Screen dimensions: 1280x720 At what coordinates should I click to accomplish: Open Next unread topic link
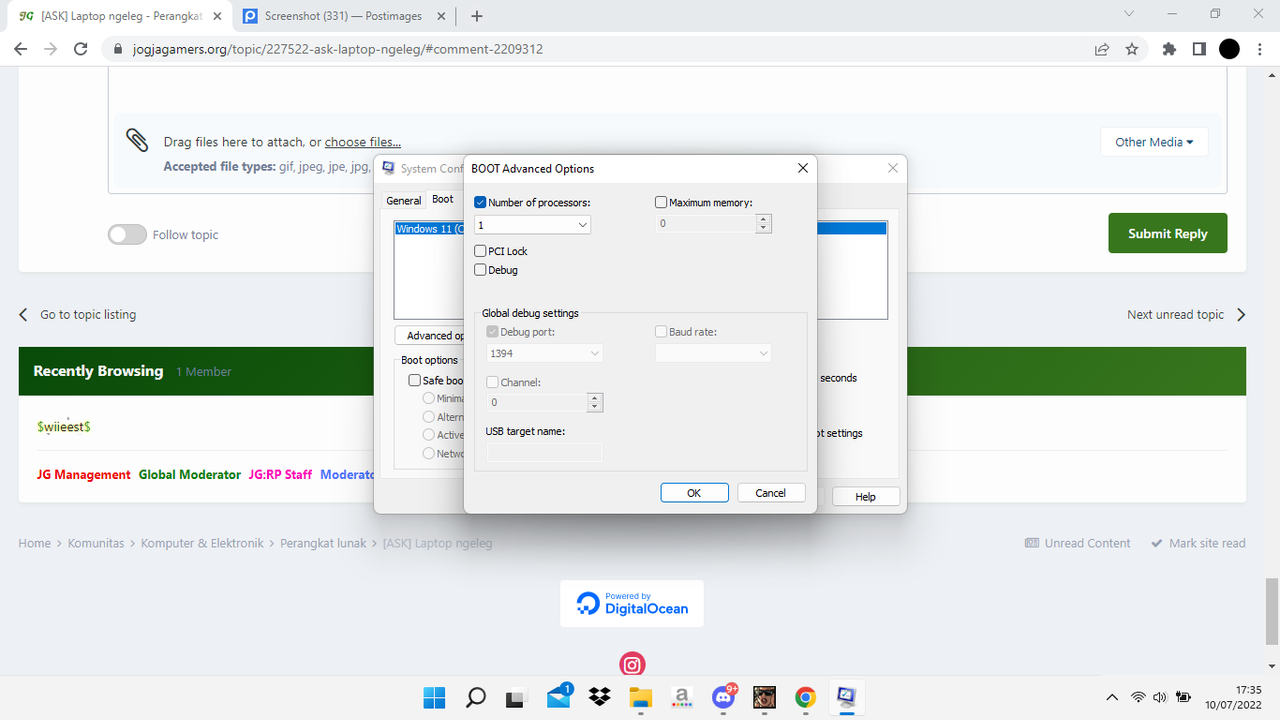[1187, 314]
